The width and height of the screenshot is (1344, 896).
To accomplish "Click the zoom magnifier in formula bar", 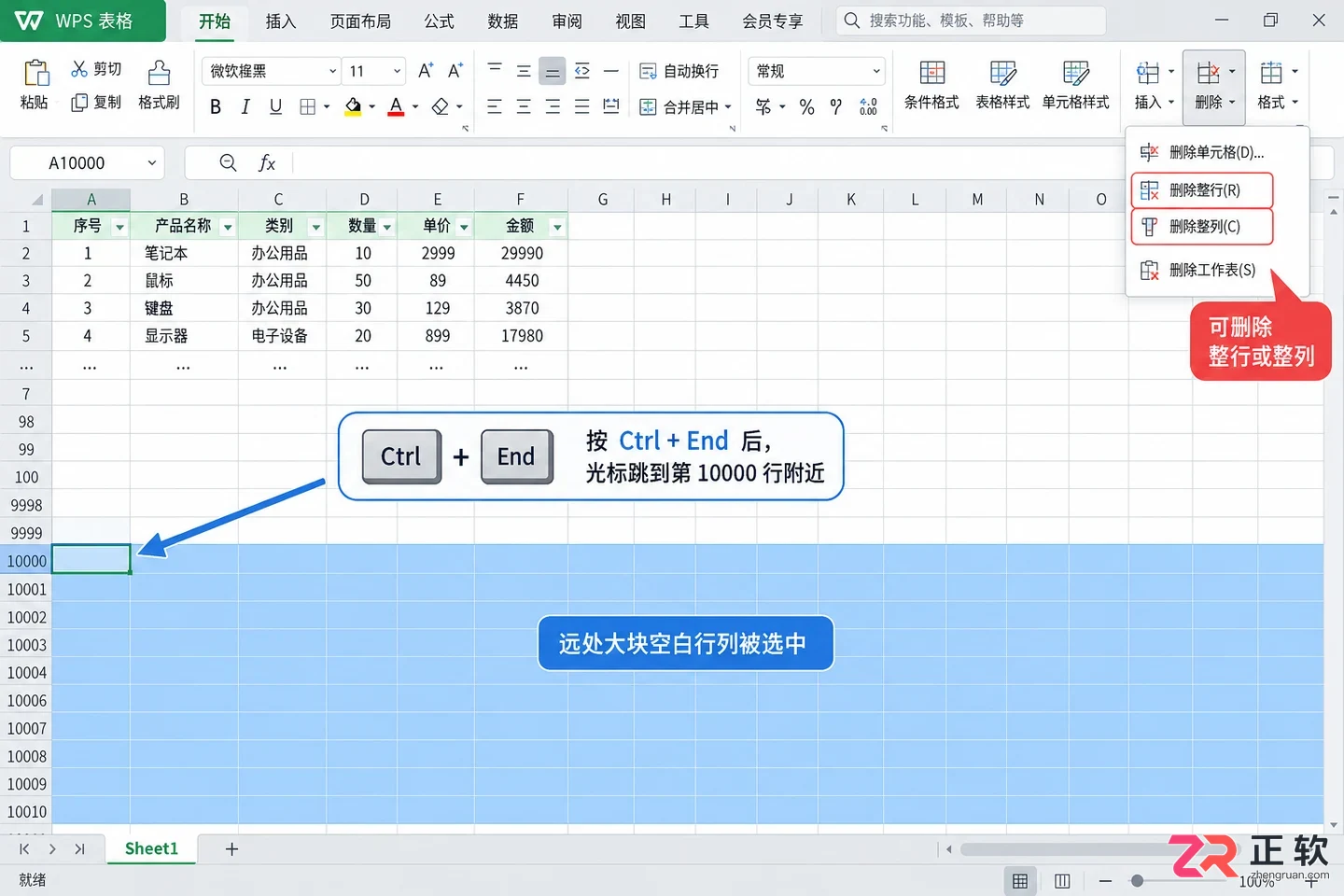I will click(x=228, y=162).
